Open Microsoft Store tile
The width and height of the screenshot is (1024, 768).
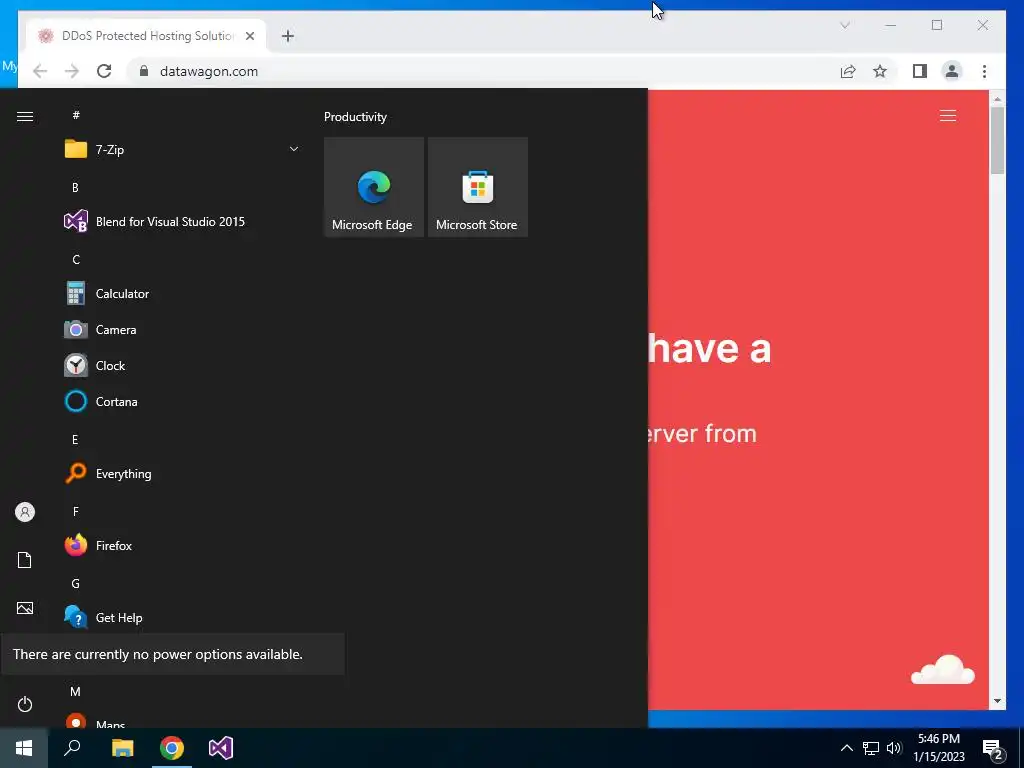477,187
